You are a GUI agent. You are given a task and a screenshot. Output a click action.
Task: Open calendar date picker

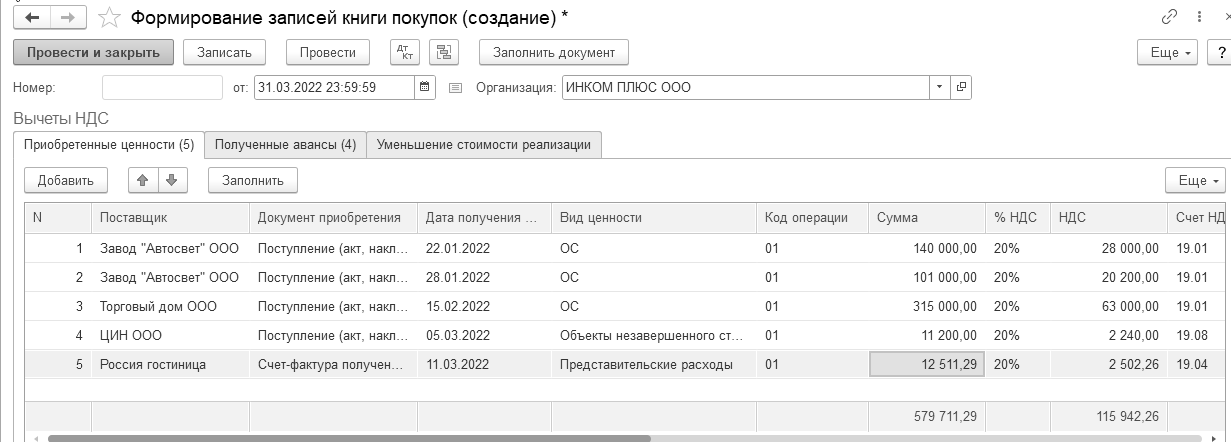[x=425, y=88]
